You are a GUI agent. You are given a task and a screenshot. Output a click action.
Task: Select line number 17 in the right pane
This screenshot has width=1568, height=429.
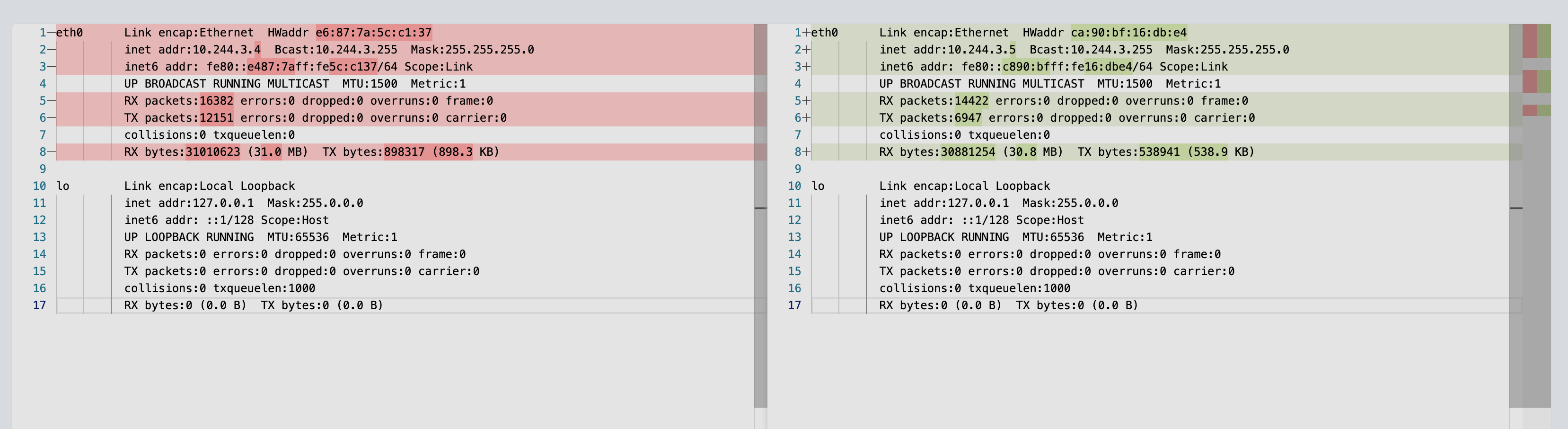point(794,305)
